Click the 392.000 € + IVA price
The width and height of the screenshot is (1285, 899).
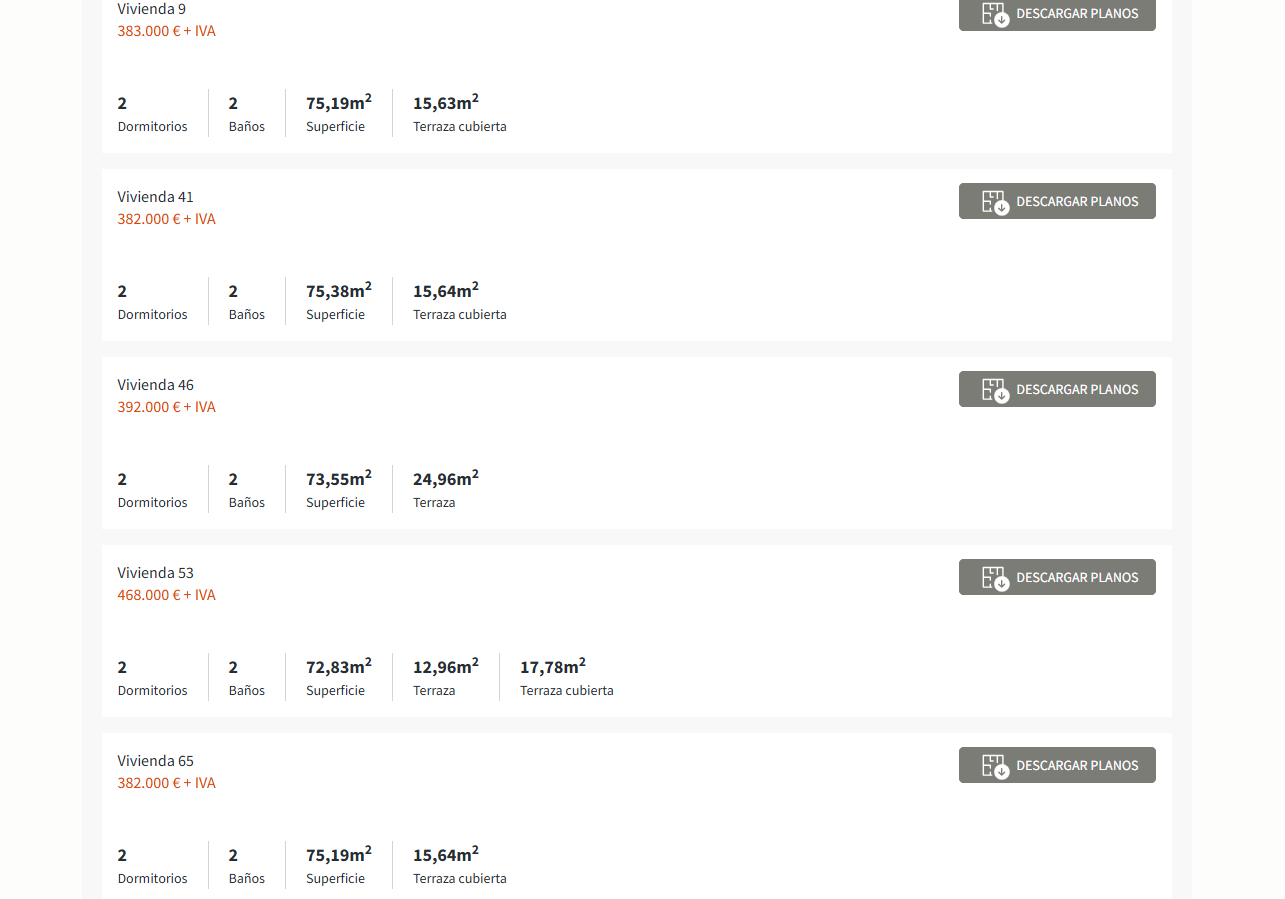[166, 407]
